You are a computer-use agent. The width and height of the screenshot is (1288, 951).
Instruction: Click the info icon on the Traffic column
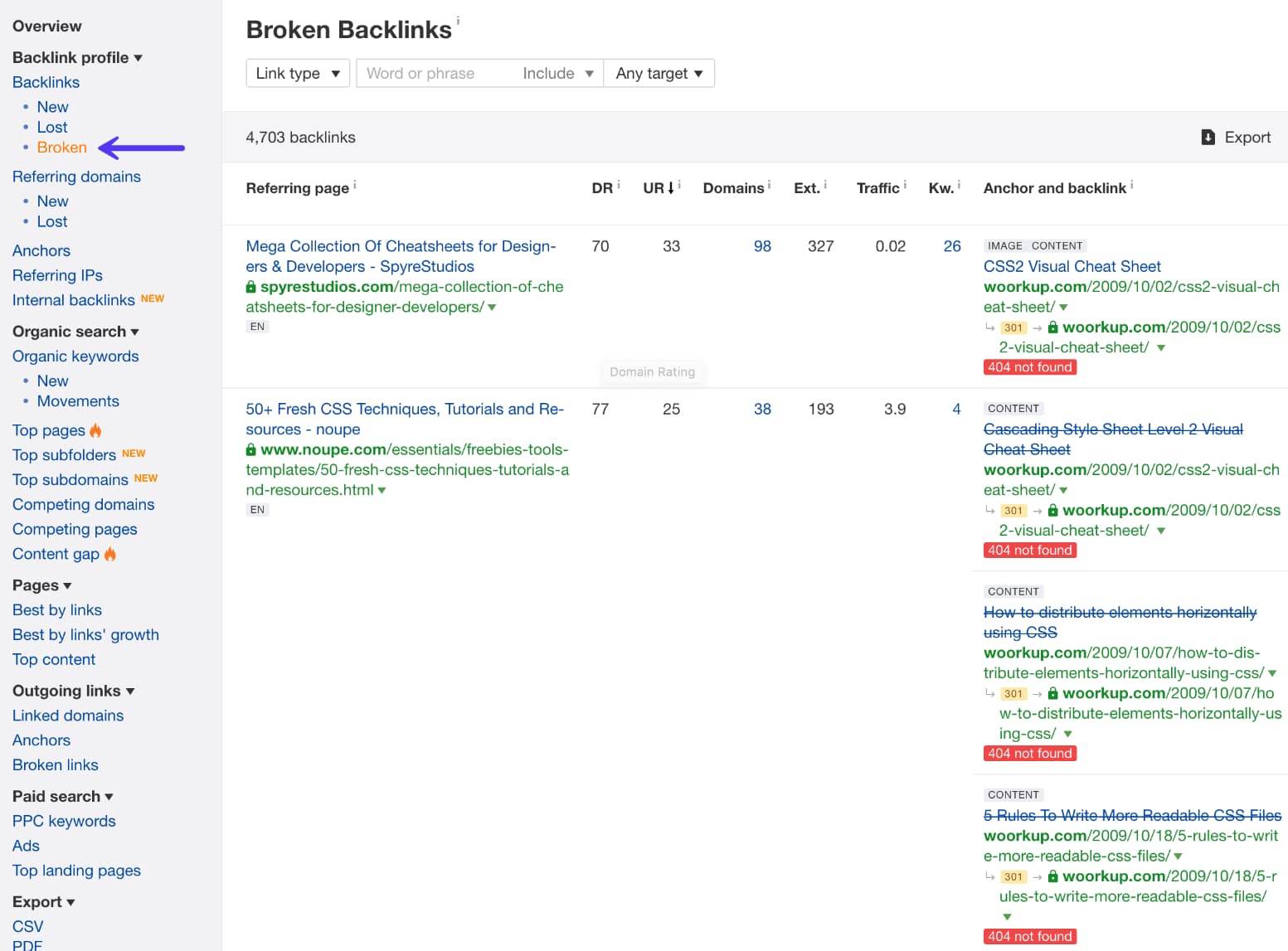click(904, 182)
